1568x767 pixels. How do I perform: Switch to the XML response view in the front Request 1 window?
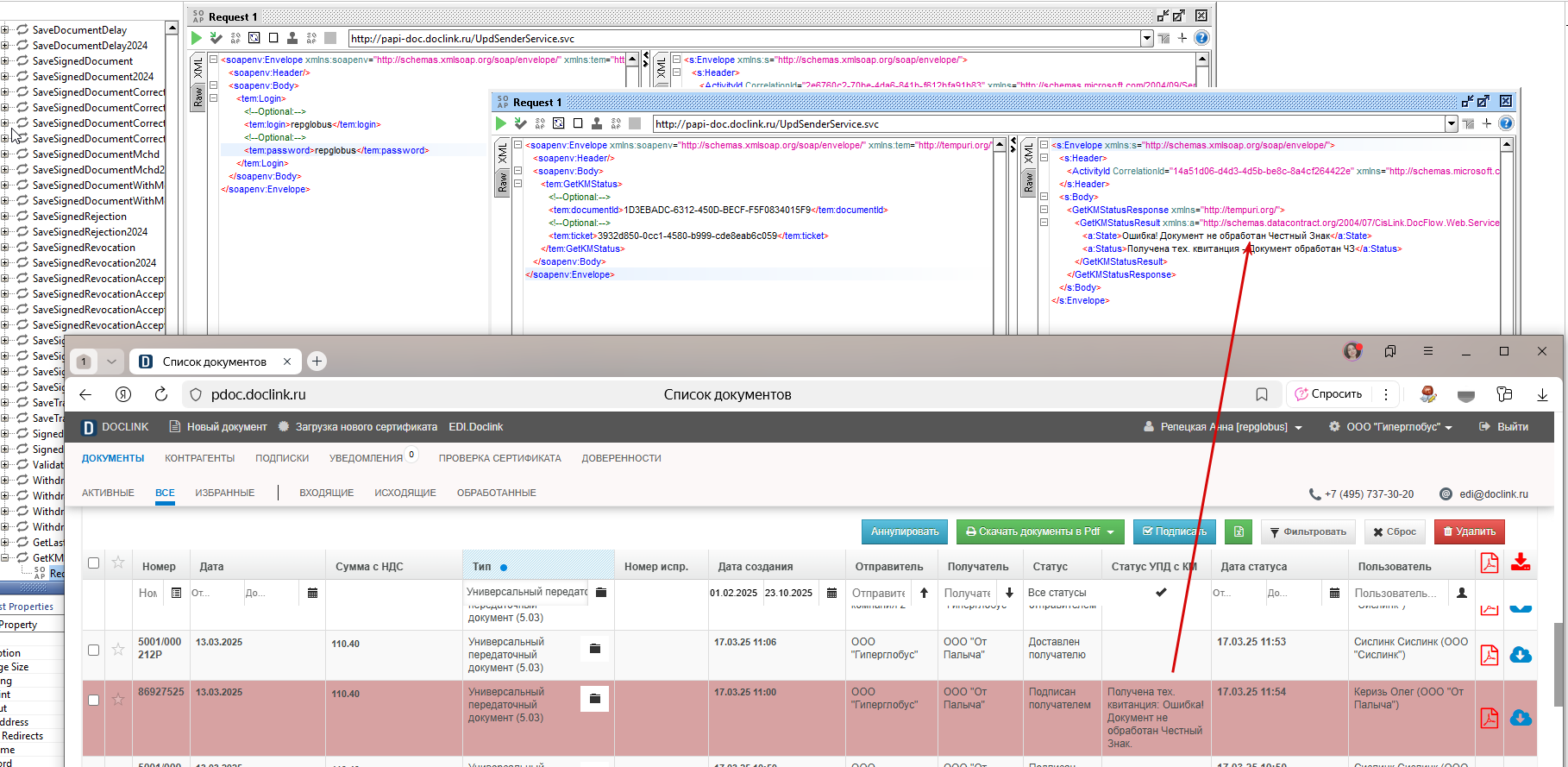pos(1029,154)
